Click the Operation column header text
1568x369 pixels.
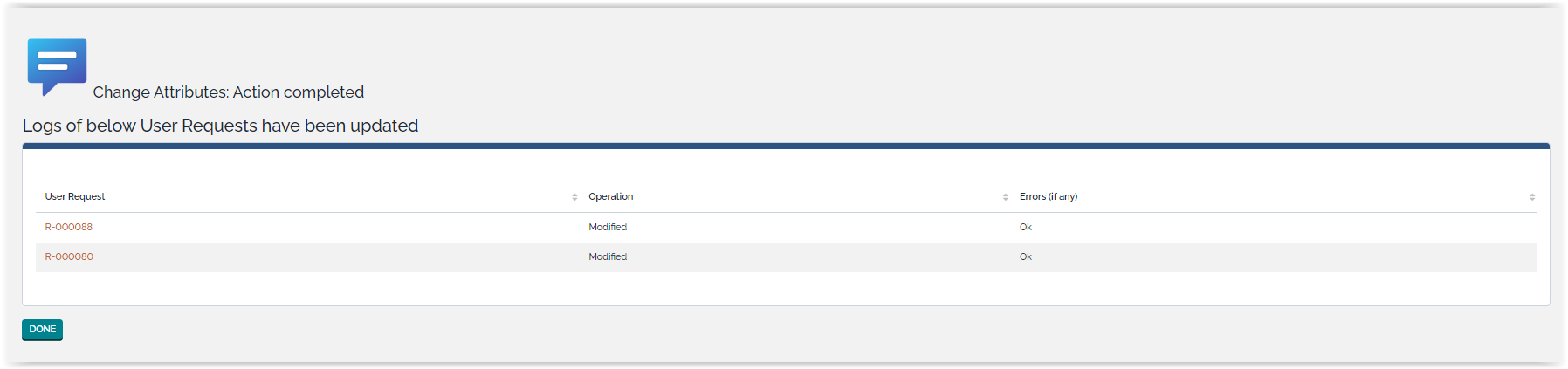click(x=611, y=197)
